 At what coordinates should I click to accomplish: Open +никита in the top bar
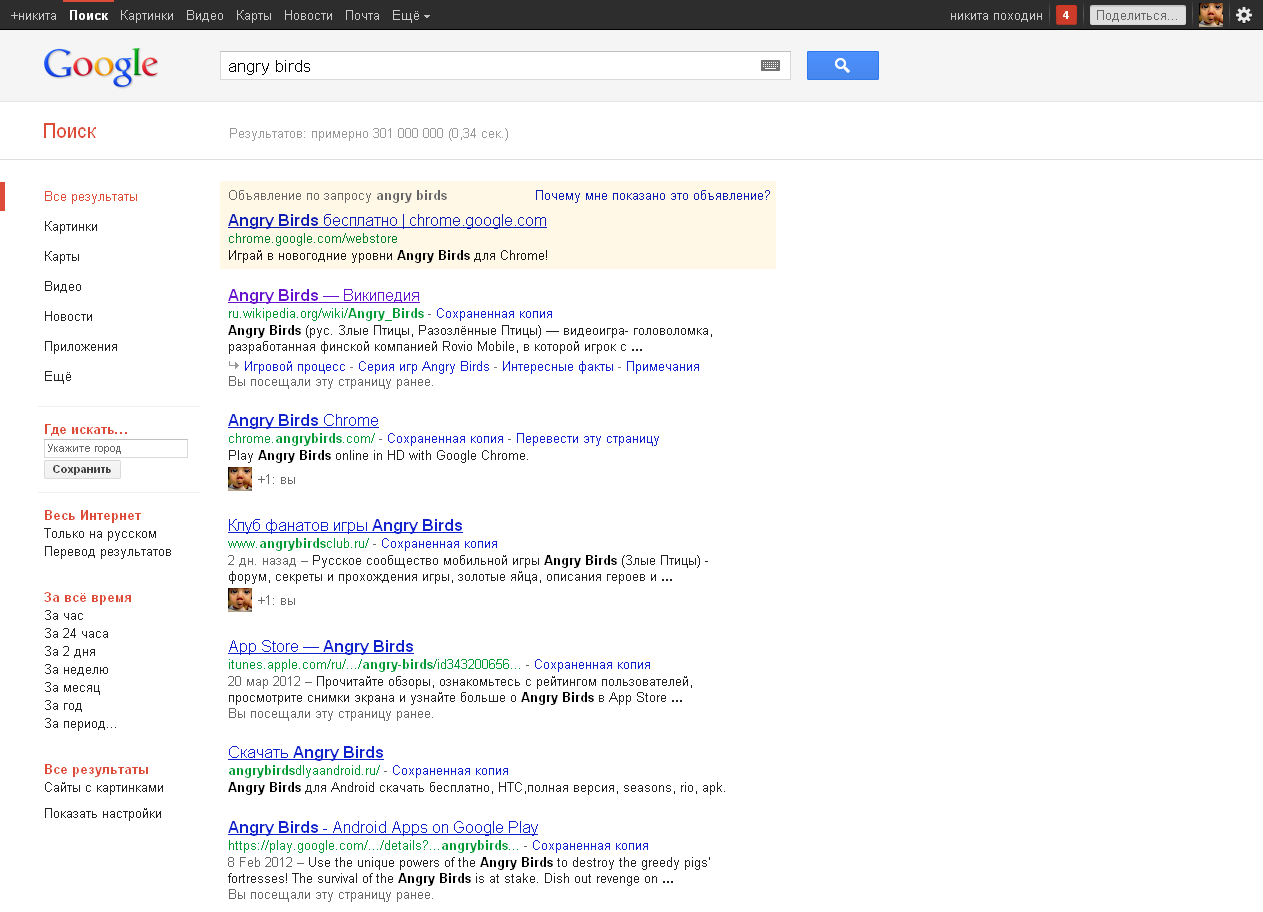pos(34,16)
